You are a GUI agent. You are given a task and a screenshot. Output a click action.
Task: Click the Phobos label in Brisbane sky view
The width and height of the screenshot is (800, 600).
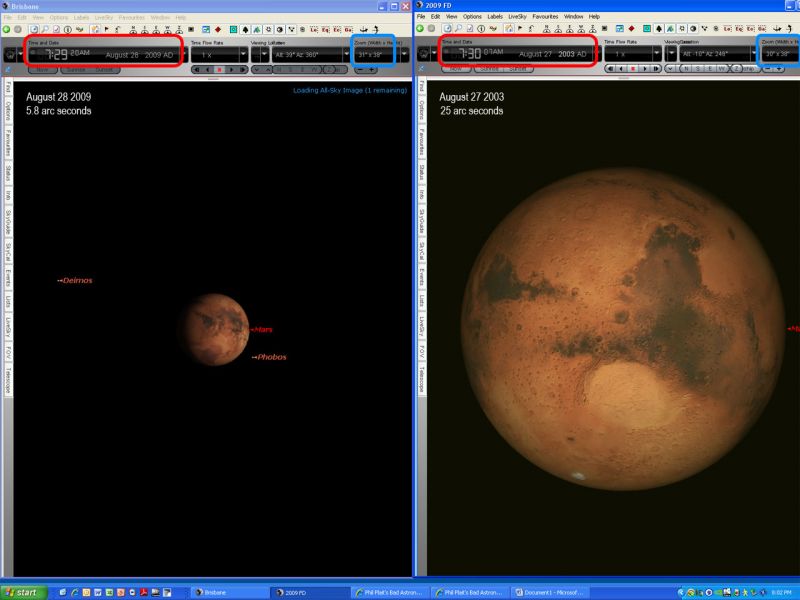[272, 357]
